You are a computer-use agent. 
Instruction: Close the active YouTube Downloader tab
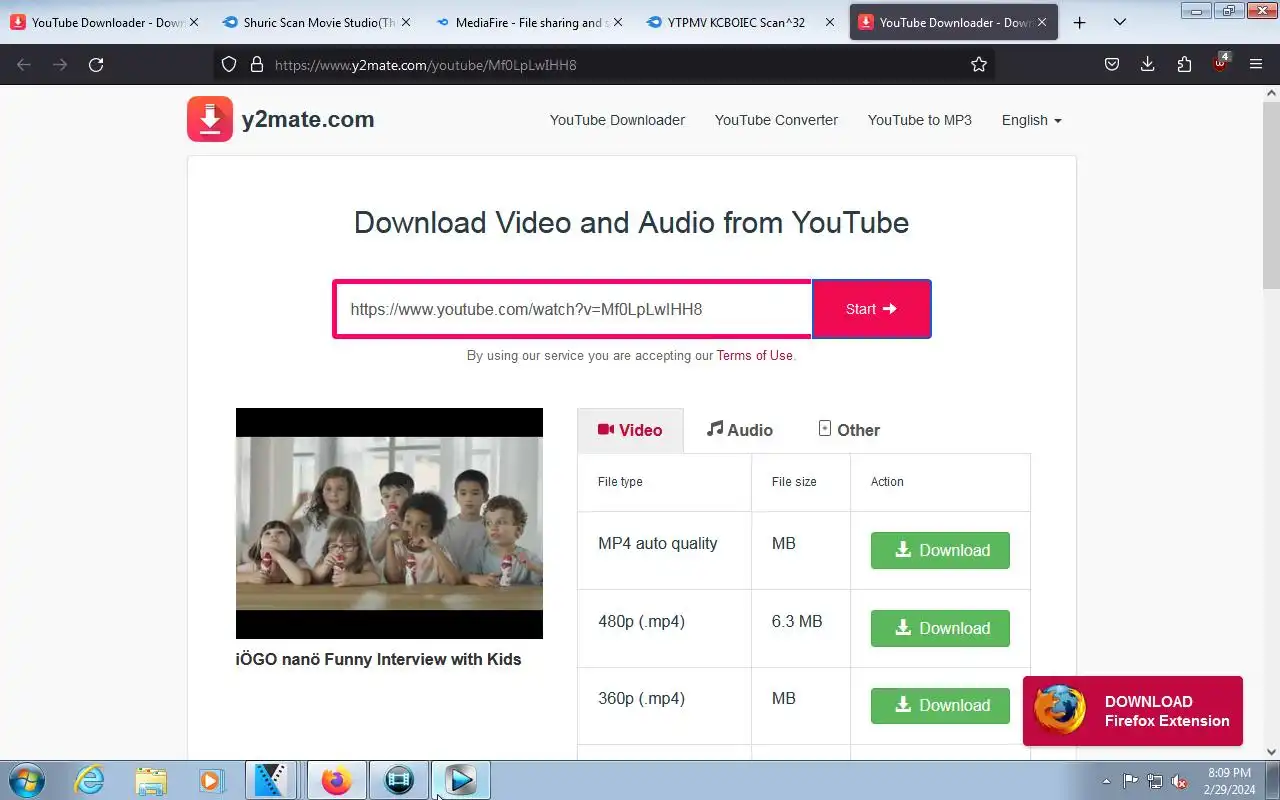[1041, 22]
